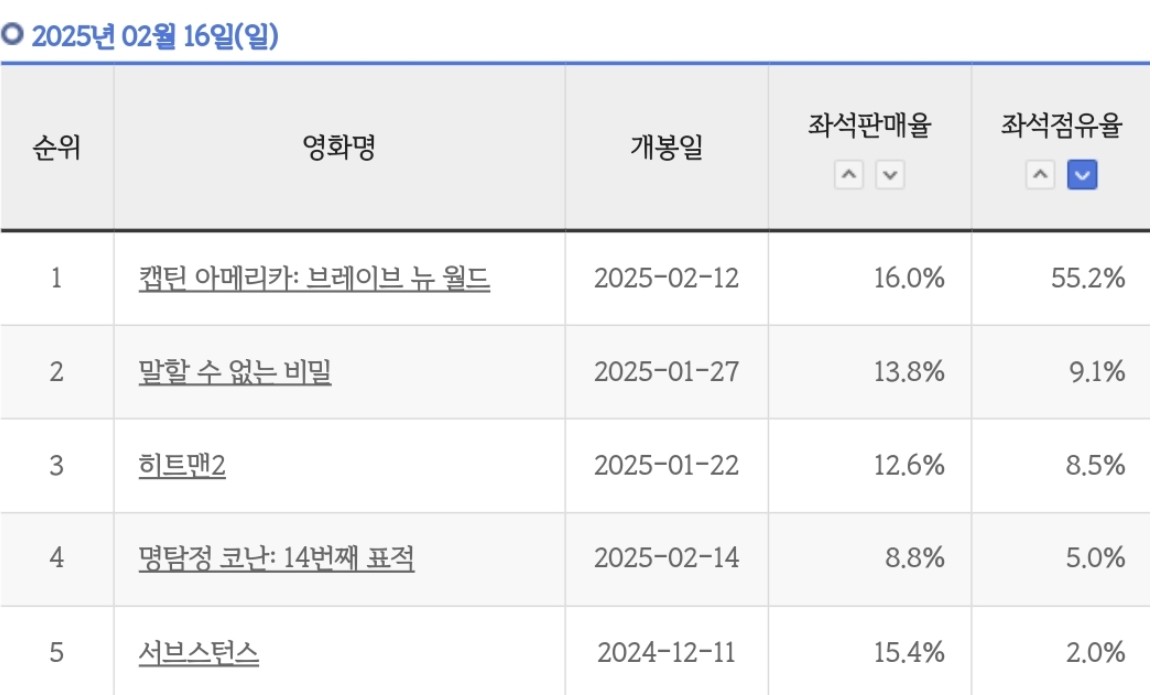
Task: Click the 영화명 column header
Action: point(339,148)
